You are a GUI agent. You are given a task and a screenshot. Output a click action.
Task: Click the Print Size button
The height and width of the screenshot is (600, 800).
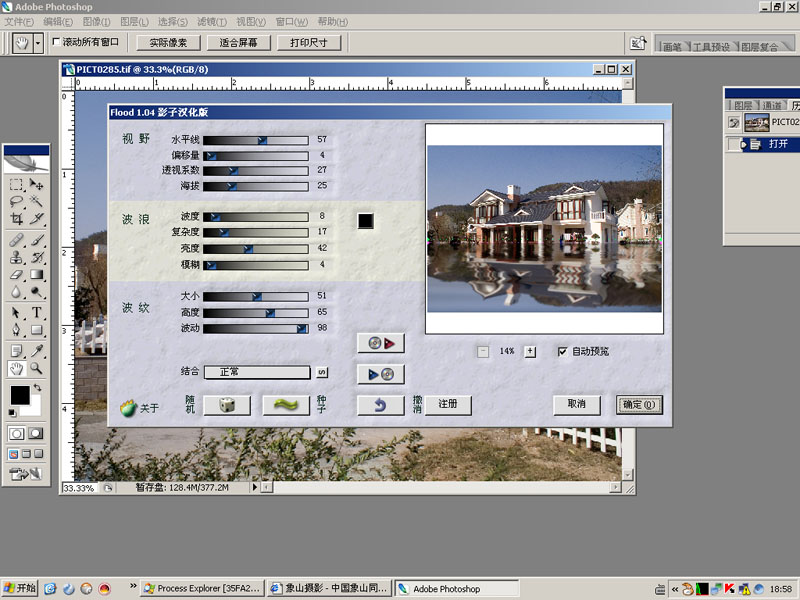(x=309, y=43)
